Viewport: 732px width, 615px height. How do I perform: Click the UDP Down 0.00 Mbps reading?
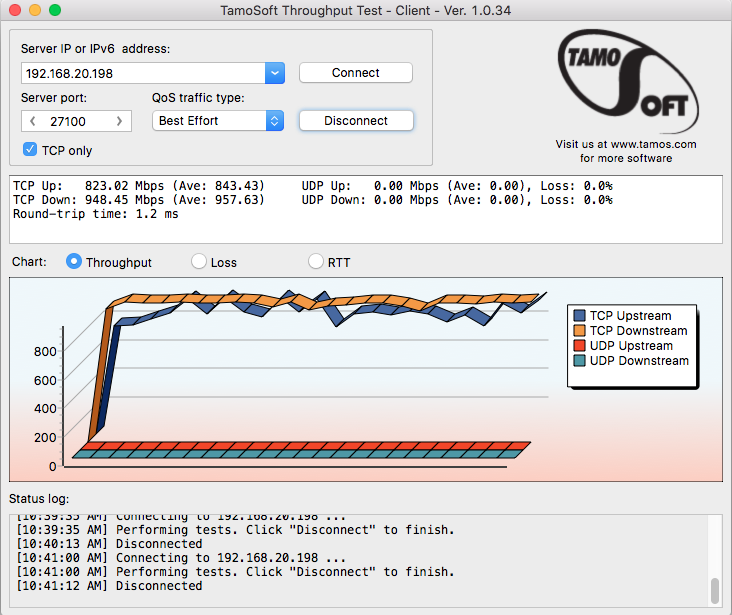point(457,200)
